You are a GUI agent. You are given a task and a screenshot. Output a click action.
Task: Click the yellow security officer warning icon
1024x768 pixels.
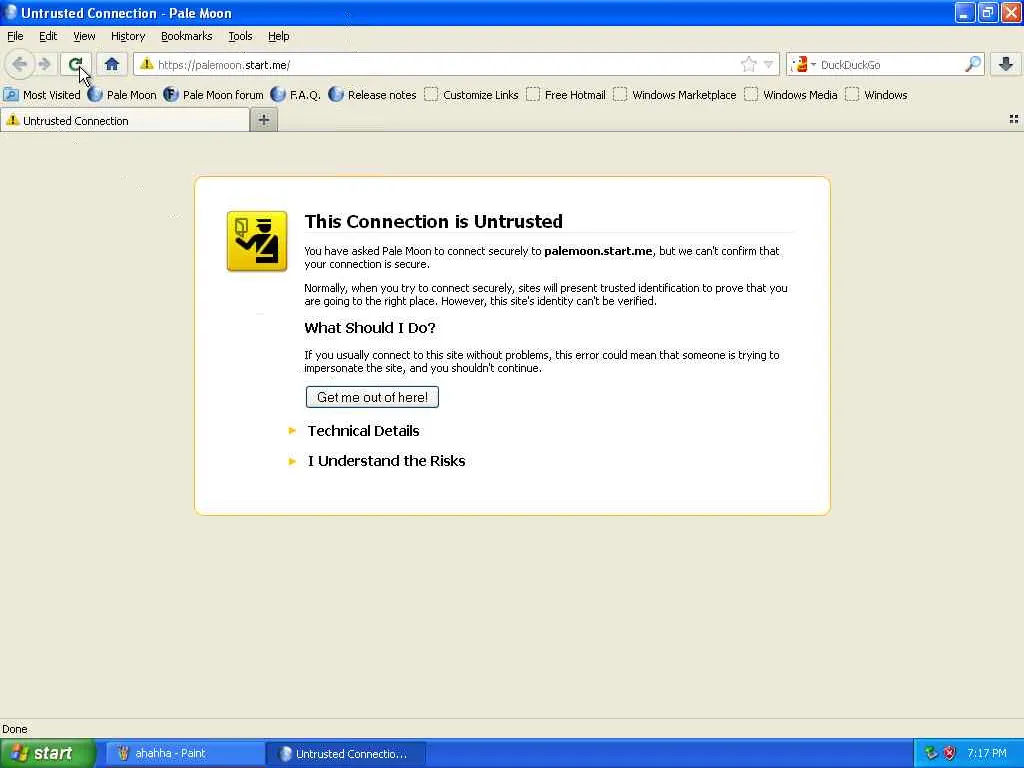tap(257, 241)
